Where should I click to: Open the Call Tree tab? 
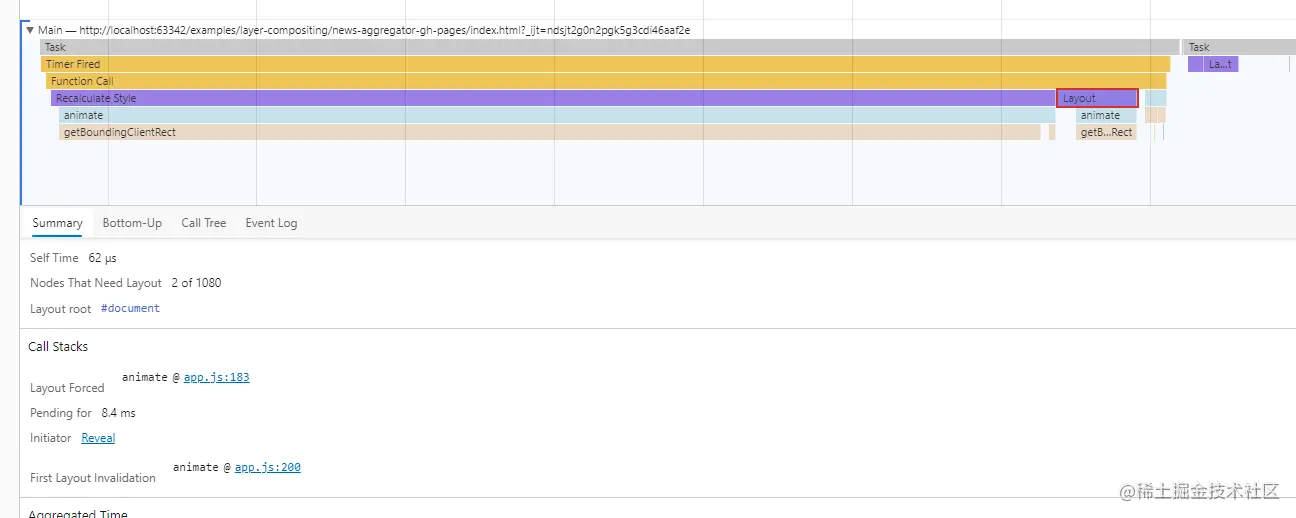(204, 223)
